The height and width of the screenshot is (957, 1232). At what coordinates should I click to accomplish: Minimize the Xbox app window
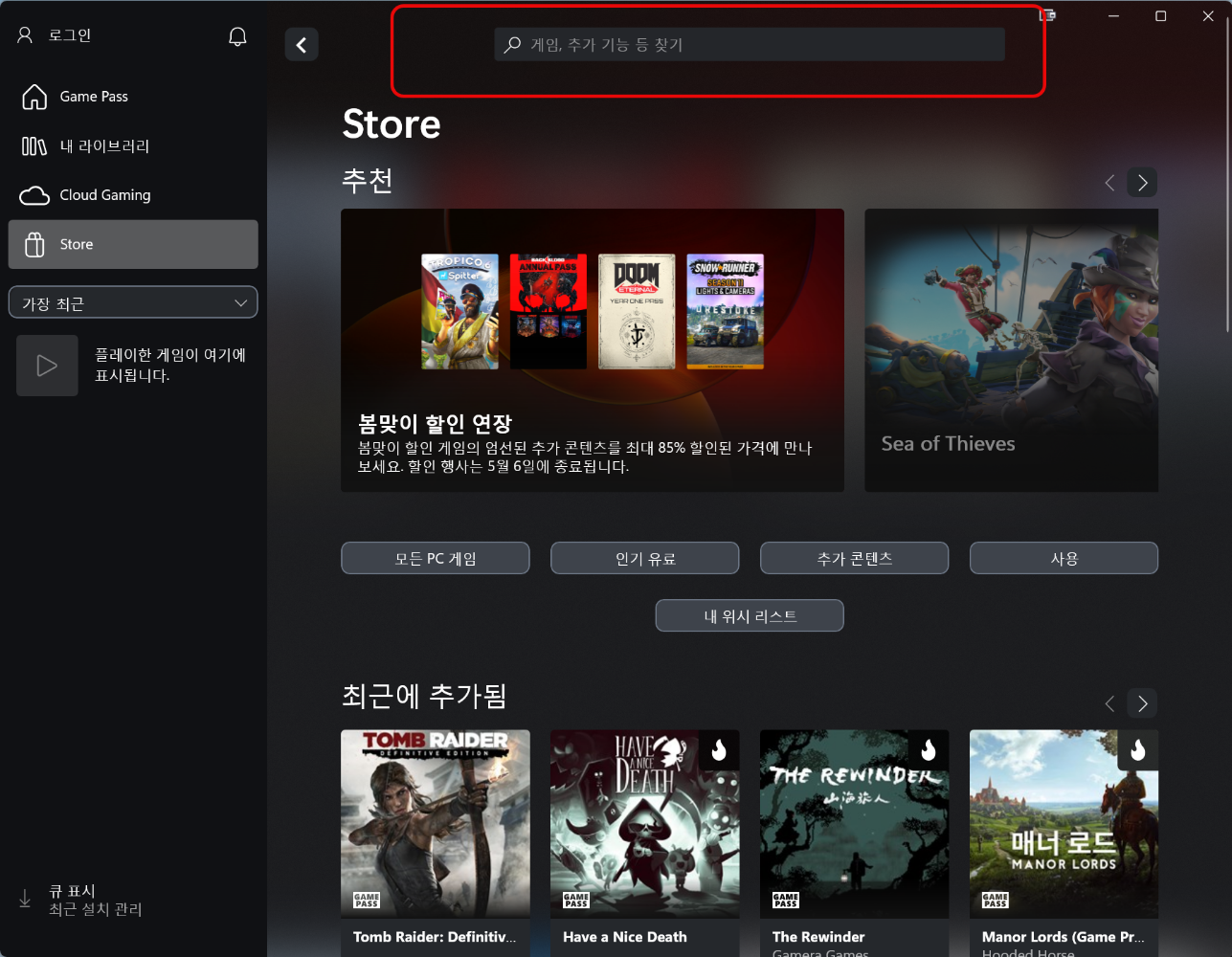point(1113,16)
